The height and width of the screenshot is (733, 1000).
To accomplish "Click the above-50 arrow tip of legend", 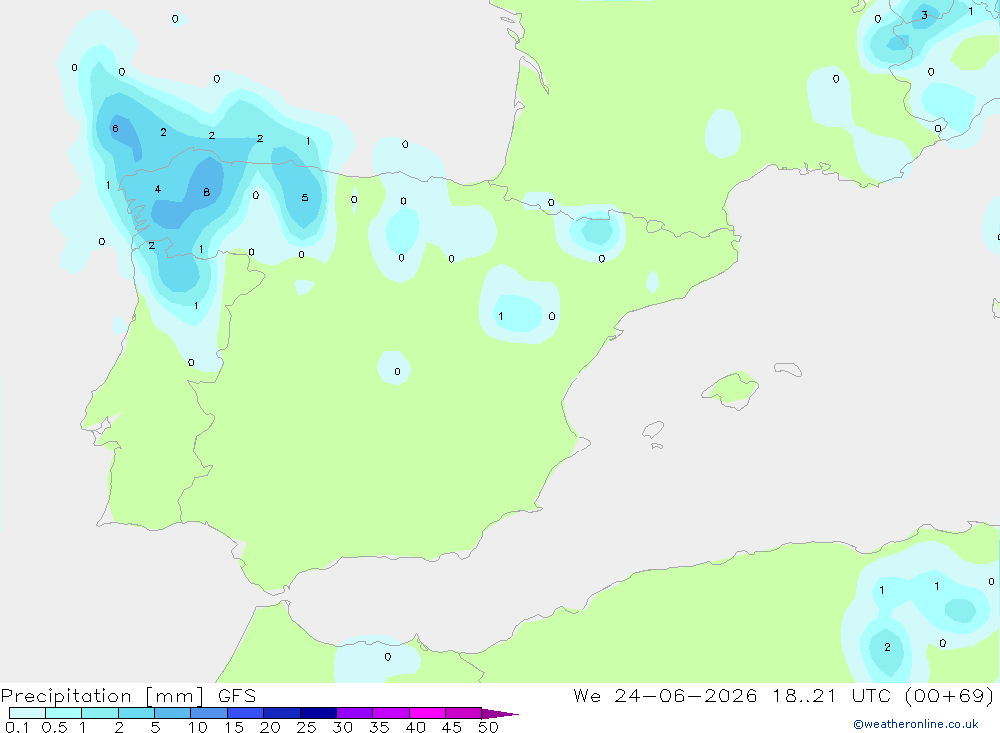I will (x=499, y=714).
